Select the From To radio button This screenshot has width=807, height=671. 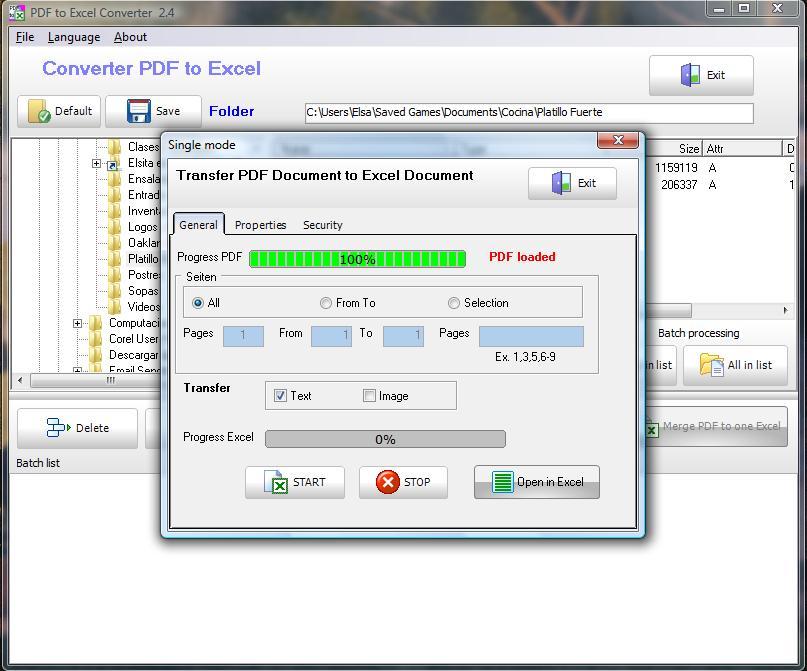pyautogui.click(x=325, y=303)
